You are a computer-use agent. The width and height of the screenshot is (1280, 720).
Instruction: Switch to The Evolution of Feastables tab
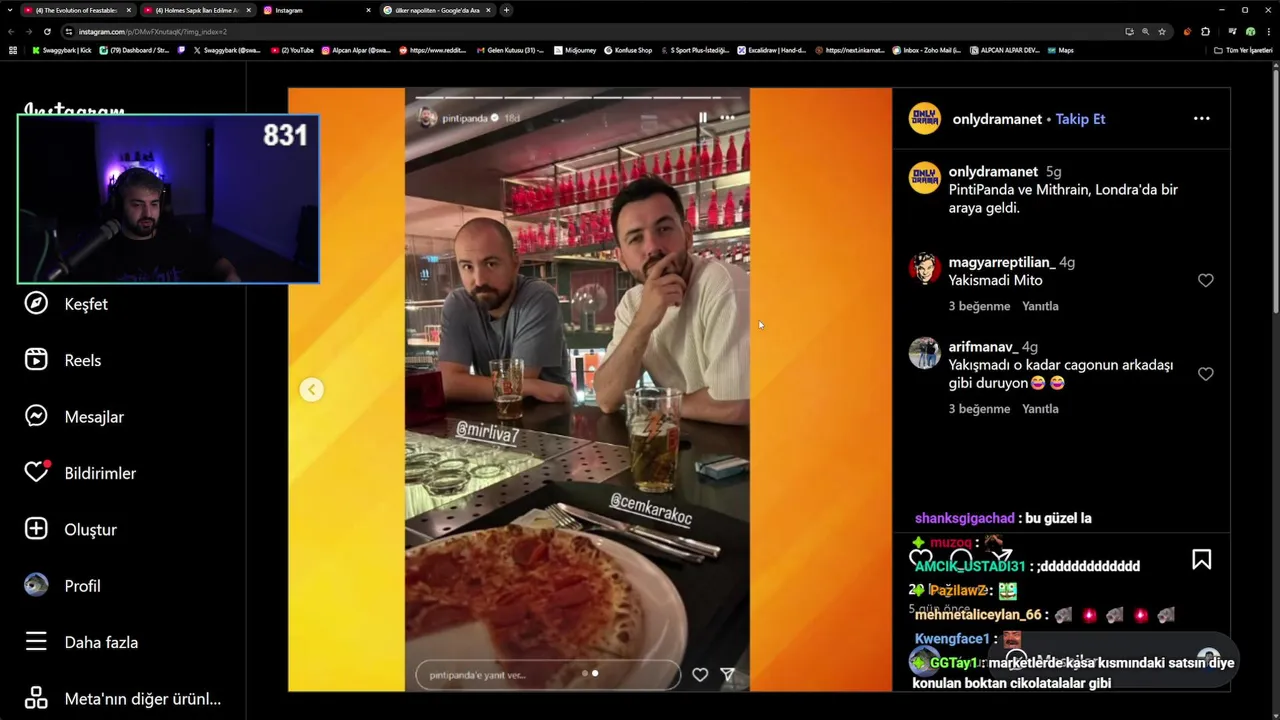(76, 10)
